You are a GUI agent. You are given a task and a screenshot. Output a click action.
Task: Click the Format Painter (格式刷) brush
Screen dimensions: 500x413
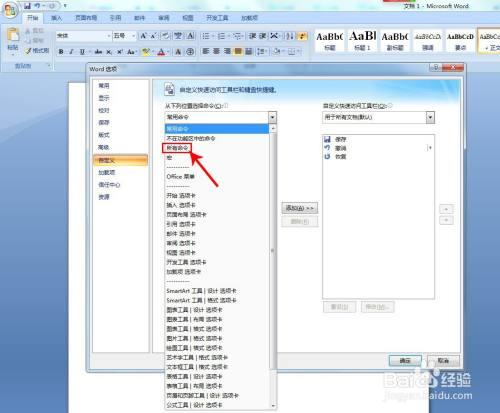[37, 51]
